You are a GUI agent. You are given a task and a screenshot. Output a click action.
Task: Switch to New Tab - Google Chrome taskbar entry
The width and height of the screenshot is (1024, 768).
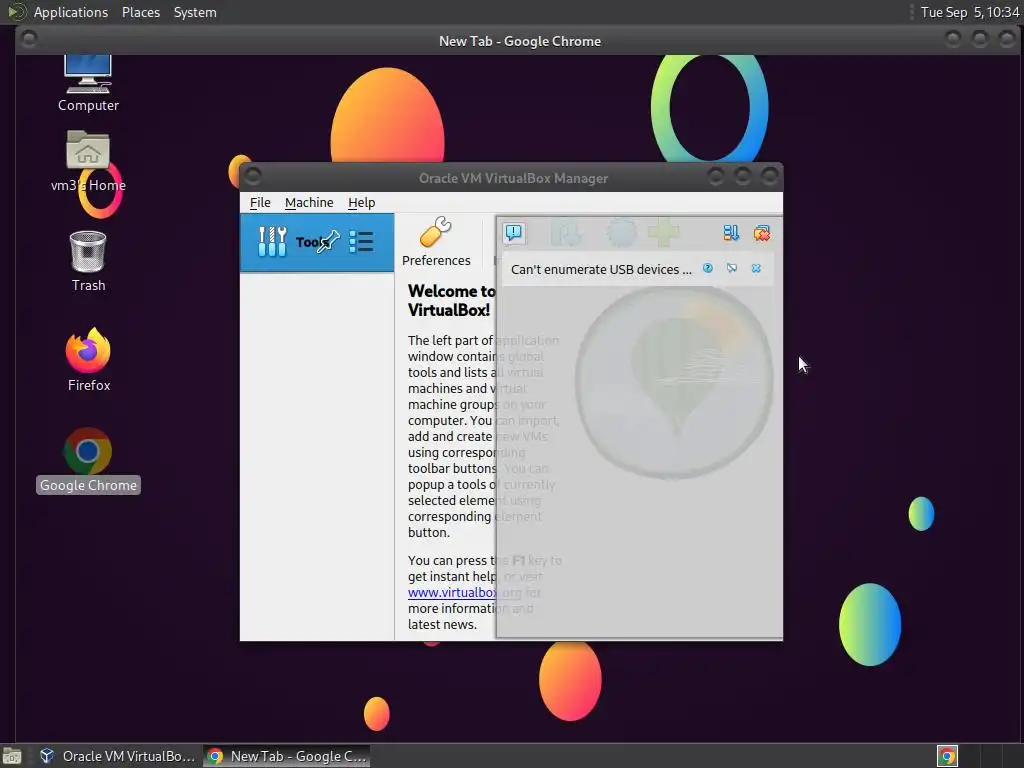tap(287, 756)
